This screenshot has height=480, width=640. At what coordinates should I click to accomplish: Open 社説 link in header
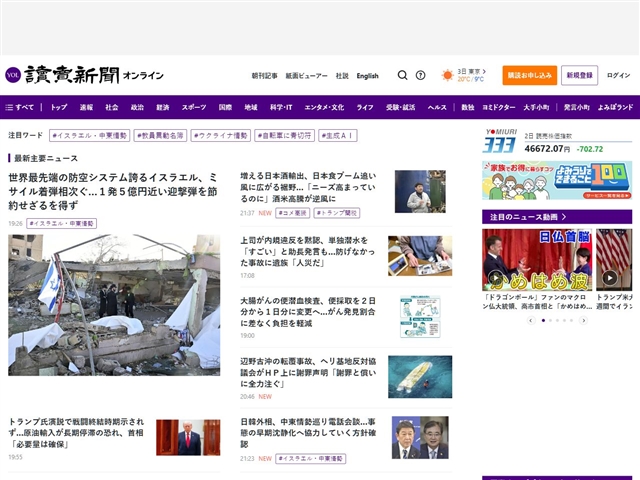coord(342,76)
